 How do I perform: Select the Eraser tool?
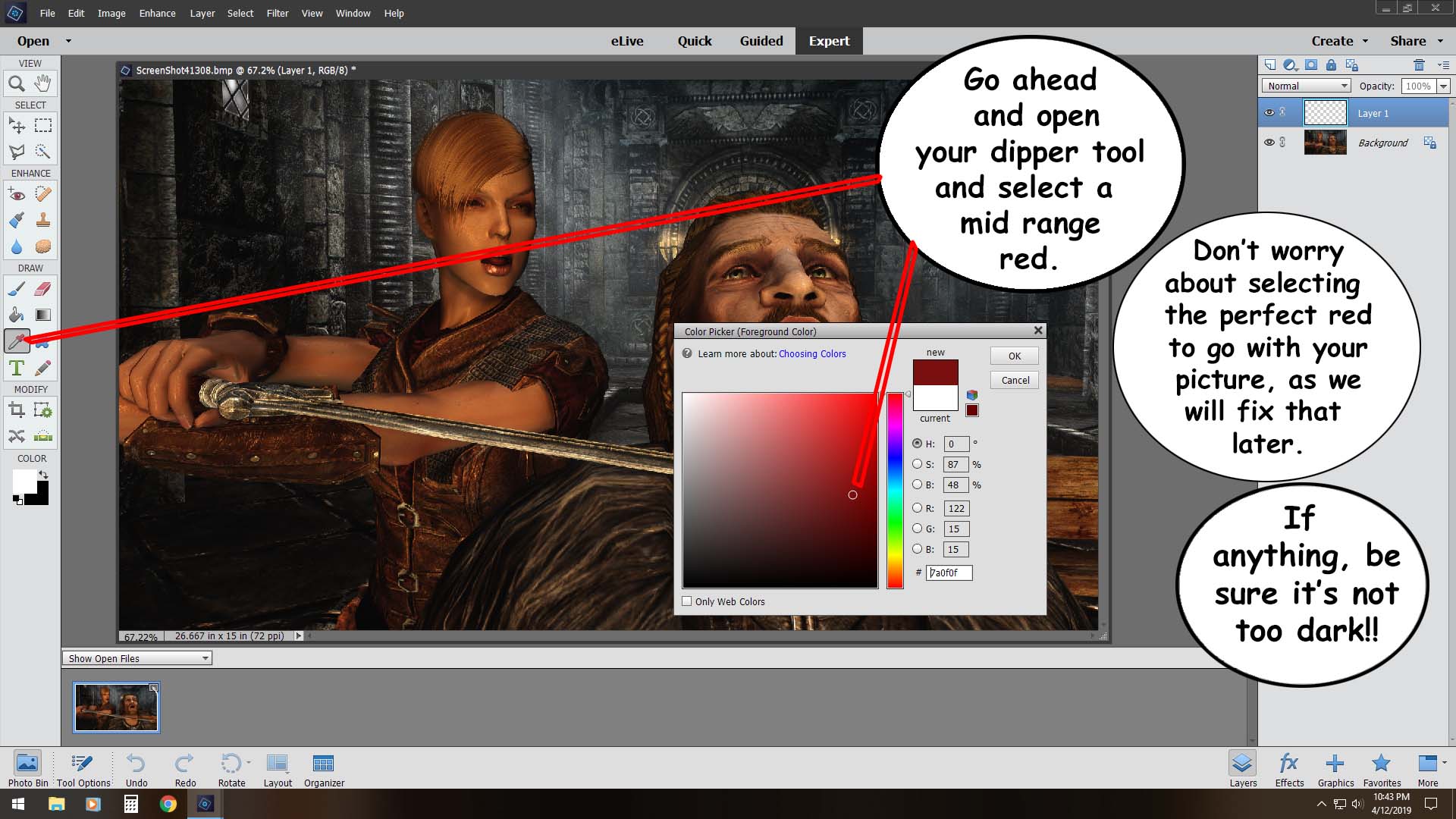43,289
